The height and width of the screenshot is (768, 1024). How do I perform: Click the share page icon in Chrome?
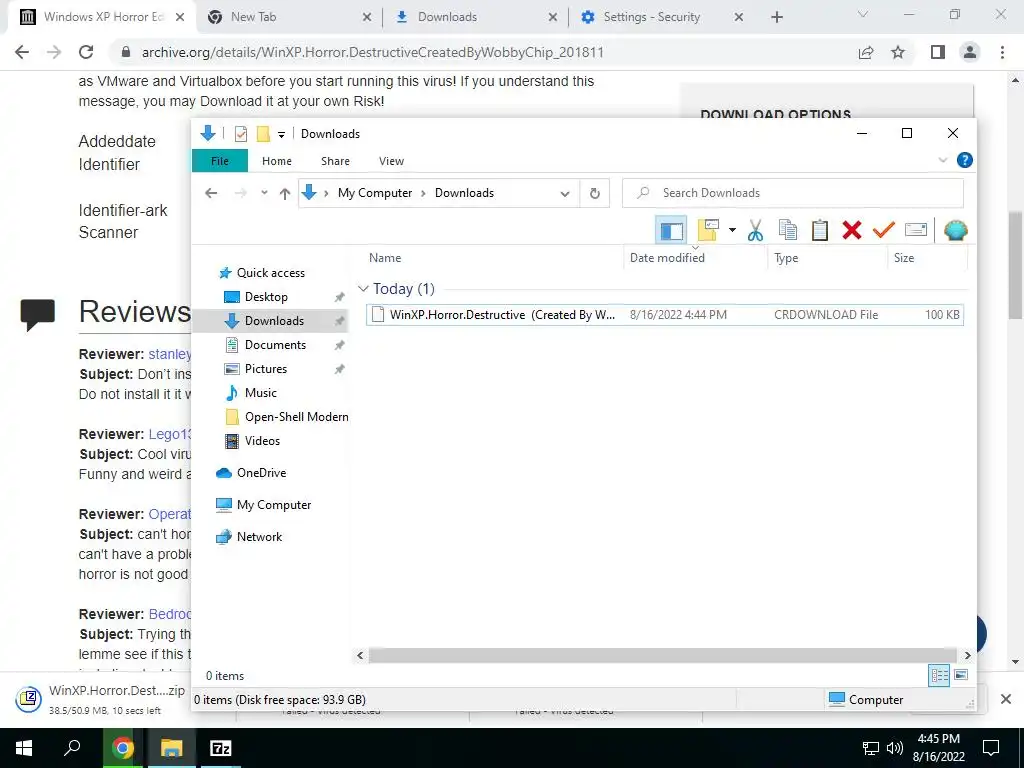tap(866, 52)
